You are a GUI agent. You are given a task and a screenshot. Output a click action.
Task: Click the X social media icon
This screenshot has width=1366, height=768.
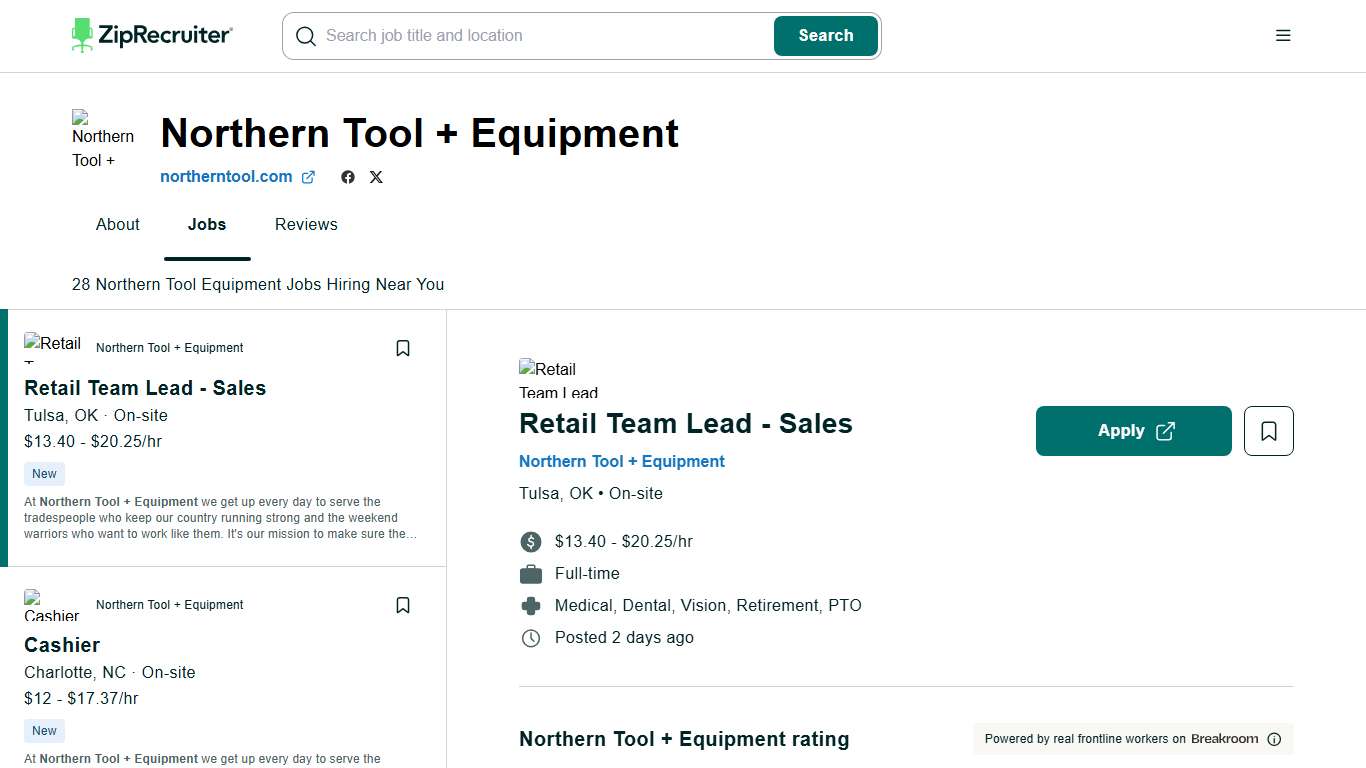(x=376, y=176)
